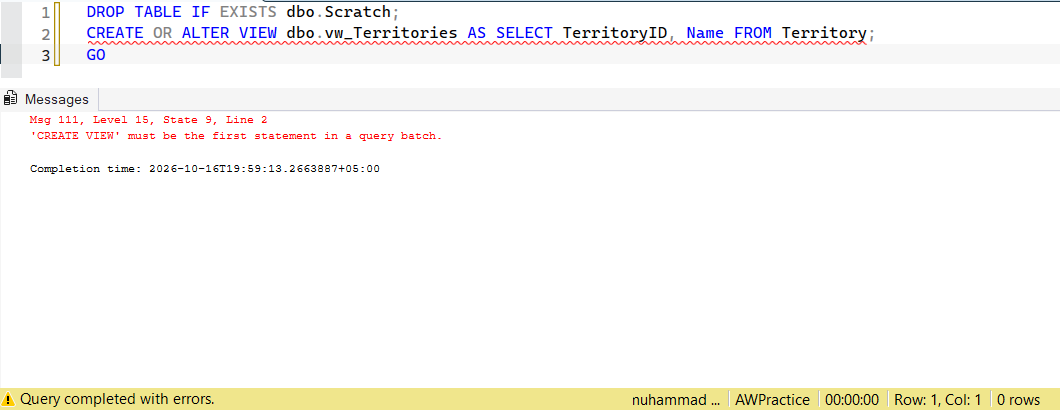
Task: Click the 'Query completed with errors.' status text
Action: point(117,399)
